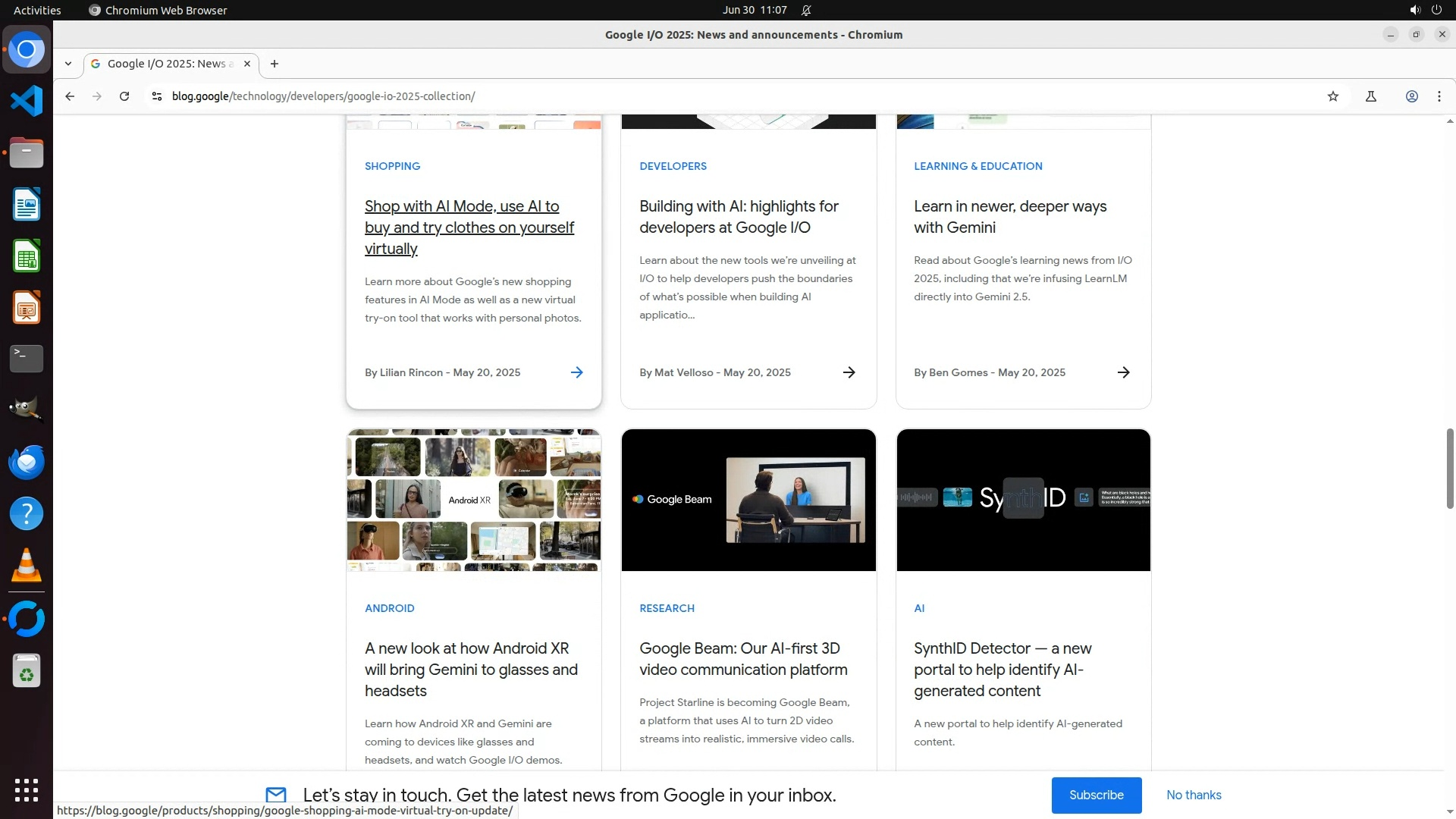The image size is (1456, 819).
Task: Go back to previous page
Action: (x=70, y=96)
